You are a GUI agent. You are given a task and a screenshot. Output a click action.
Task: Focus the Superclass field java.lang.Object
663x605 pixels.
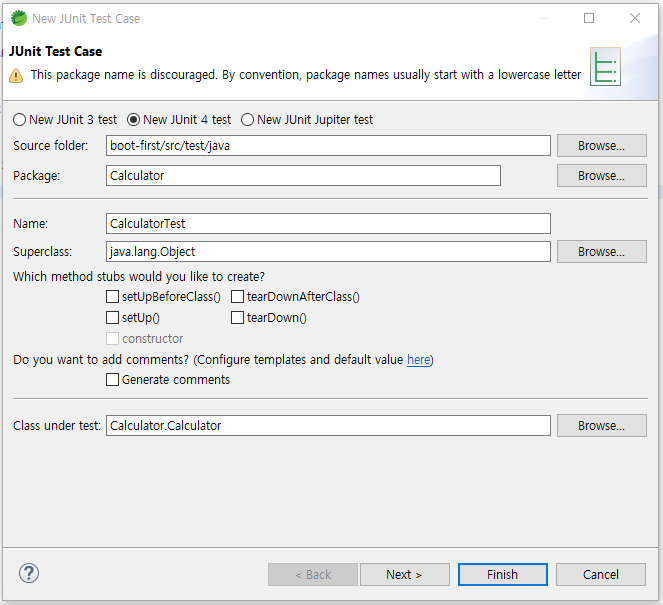tap(328, 252)
